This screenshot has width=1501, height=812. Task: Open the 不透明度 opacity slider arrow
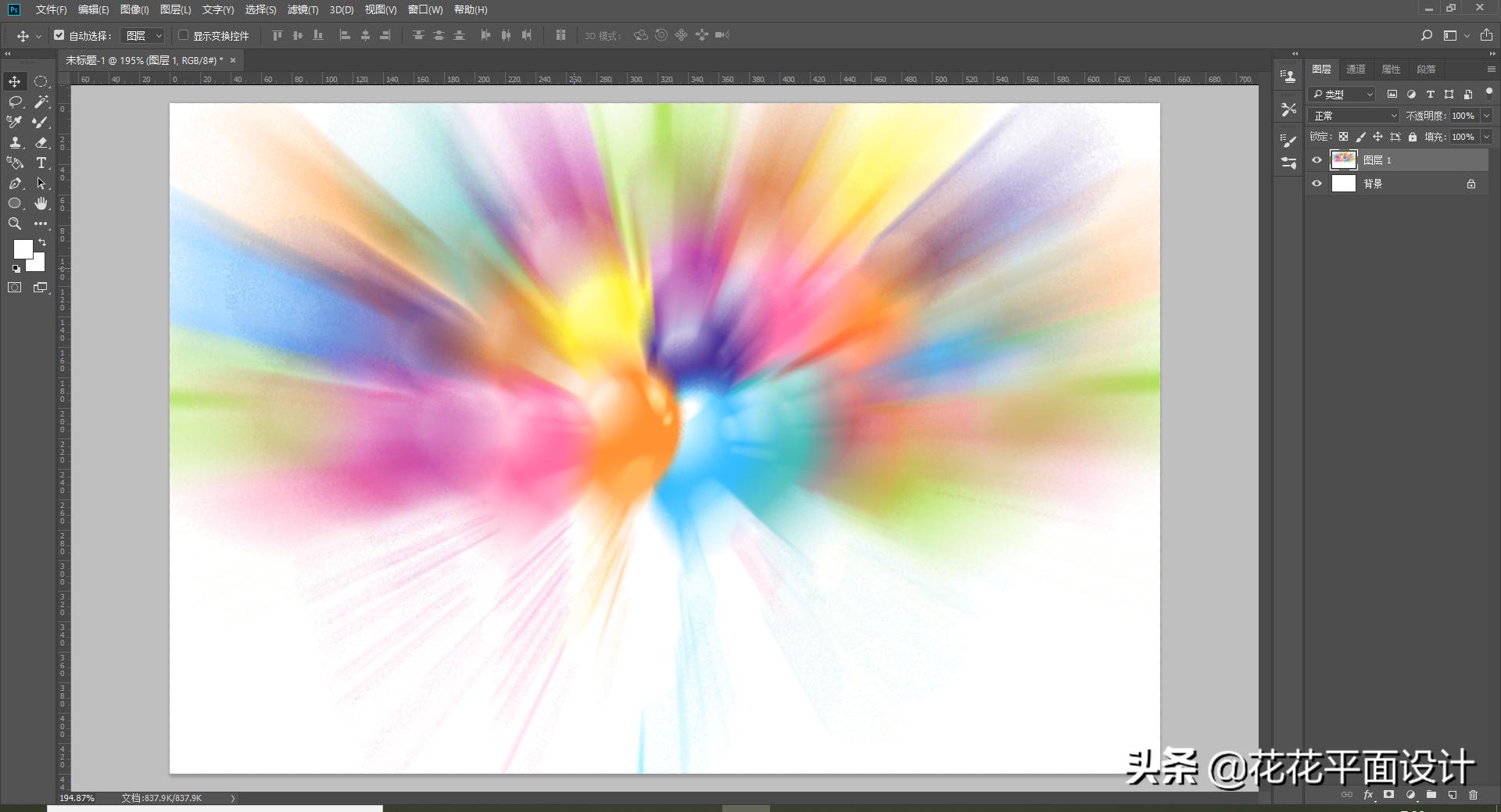pyautogui.click(x=1486, y=116)
